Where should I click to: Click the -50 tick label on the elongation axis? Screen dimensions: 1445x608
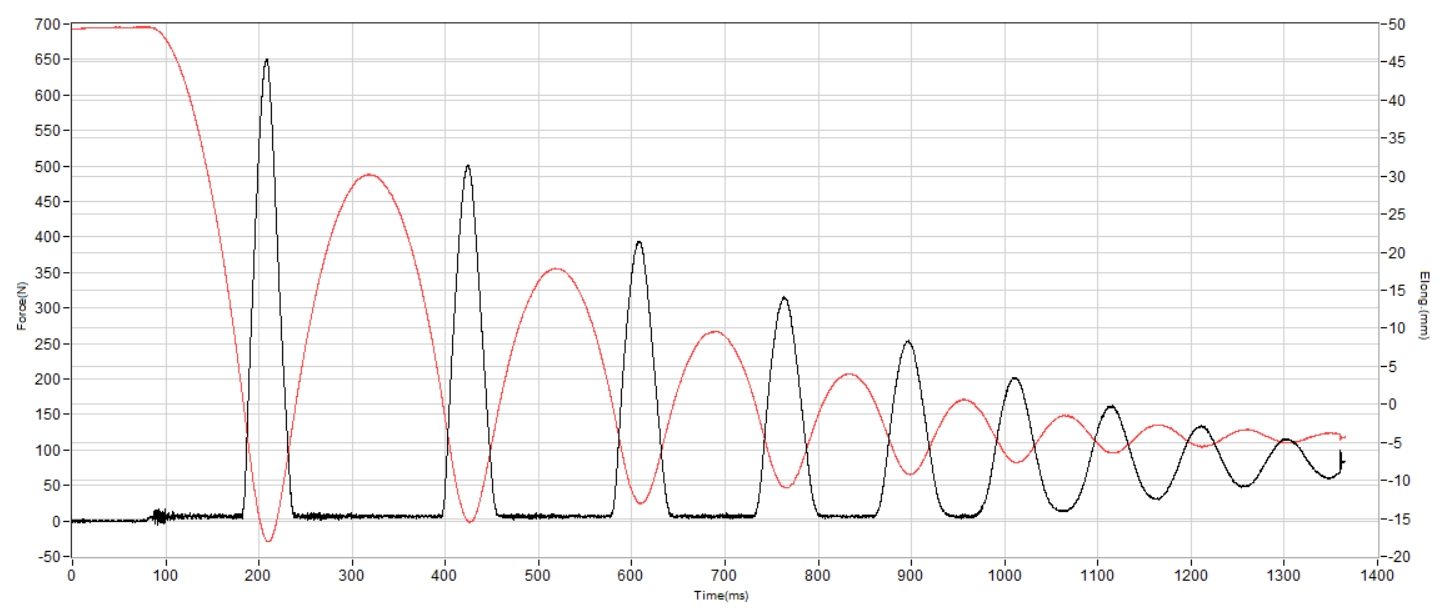tap(1396, 24)
